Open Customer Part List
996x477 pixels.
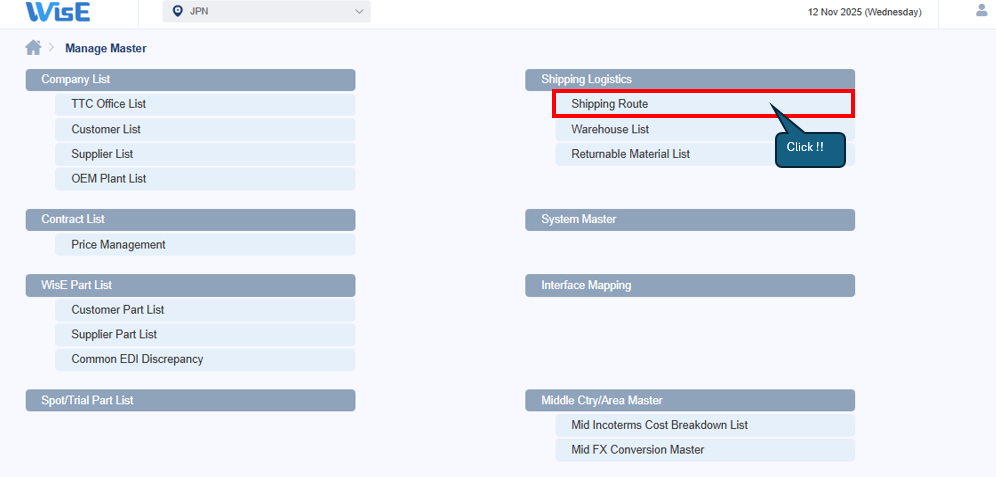[x=117, y=310]
